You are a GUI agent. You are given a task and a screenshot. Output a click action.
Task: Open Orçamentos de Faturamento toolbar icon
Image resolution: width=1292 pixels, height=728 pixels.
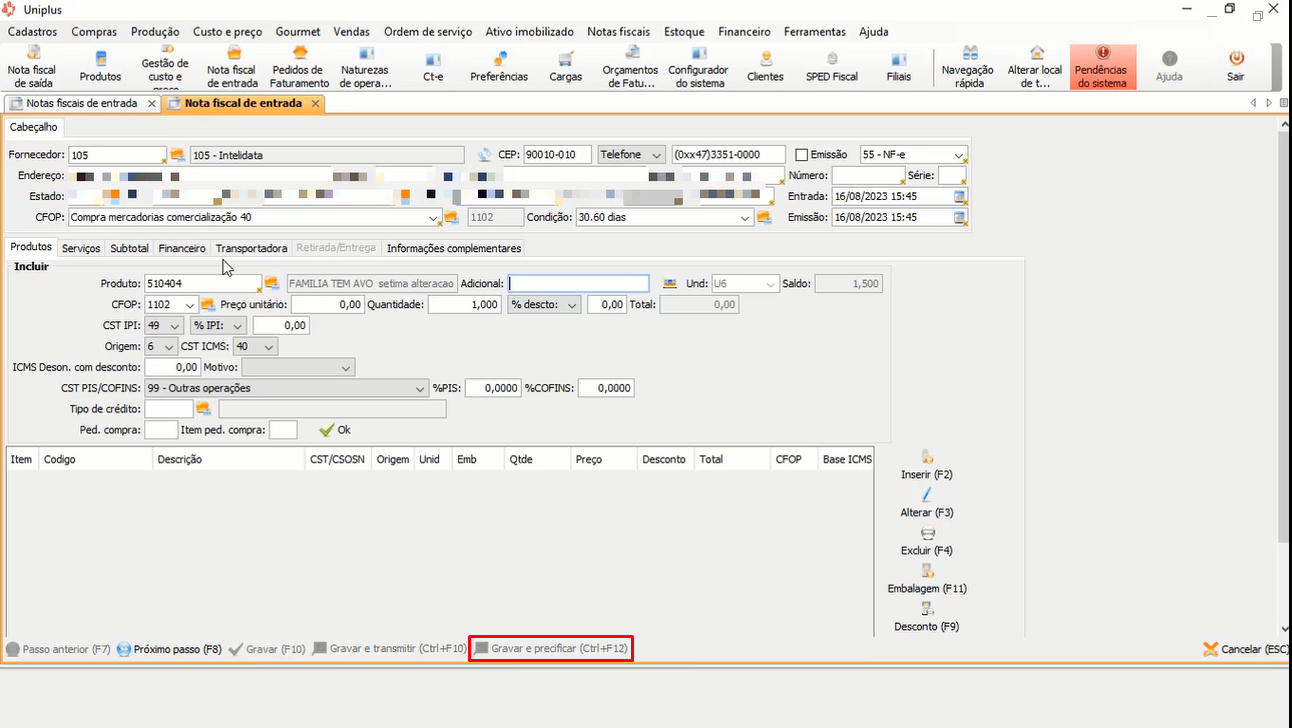click(630, 67)
